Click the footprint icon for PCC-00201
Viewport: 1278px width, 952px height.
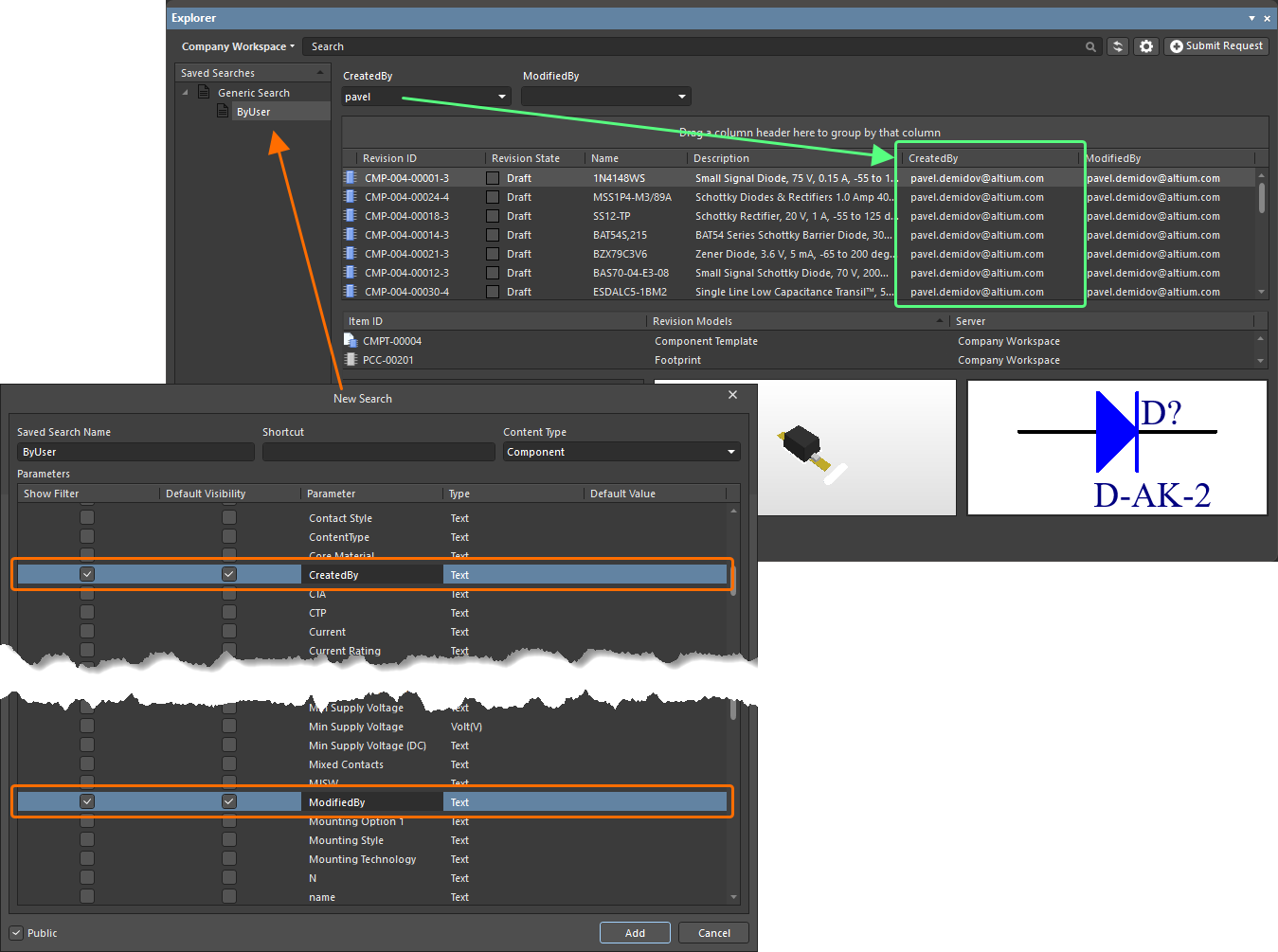(x=351, y=360)
